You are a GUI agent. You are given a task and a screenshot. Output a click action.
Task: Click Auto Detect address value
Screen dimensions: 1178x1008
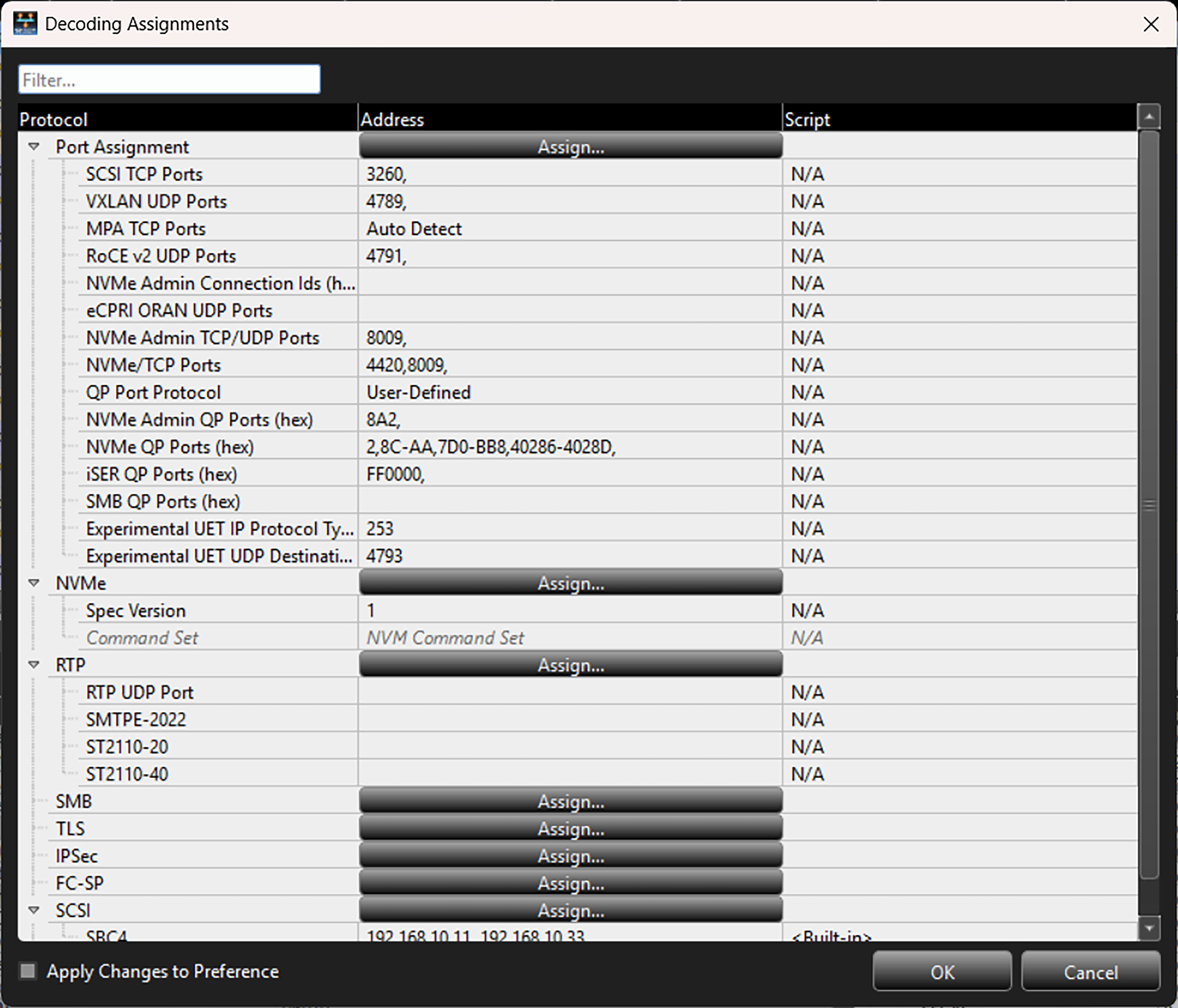point(414,229)
